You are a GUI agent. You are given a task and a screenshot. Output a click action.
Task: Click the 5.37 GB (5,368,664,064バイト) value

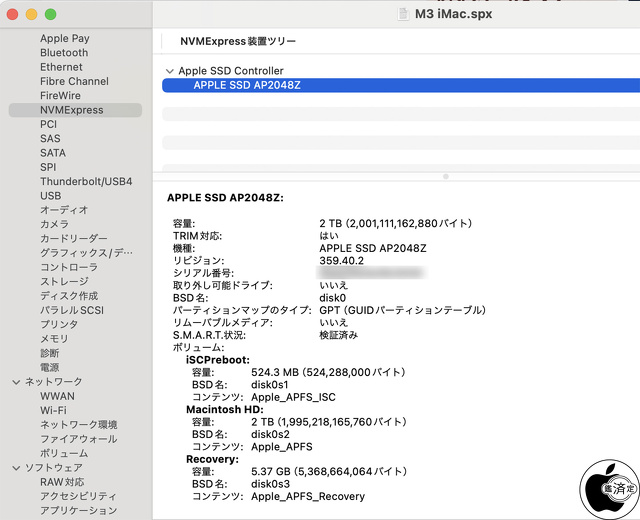pos(329,471)
